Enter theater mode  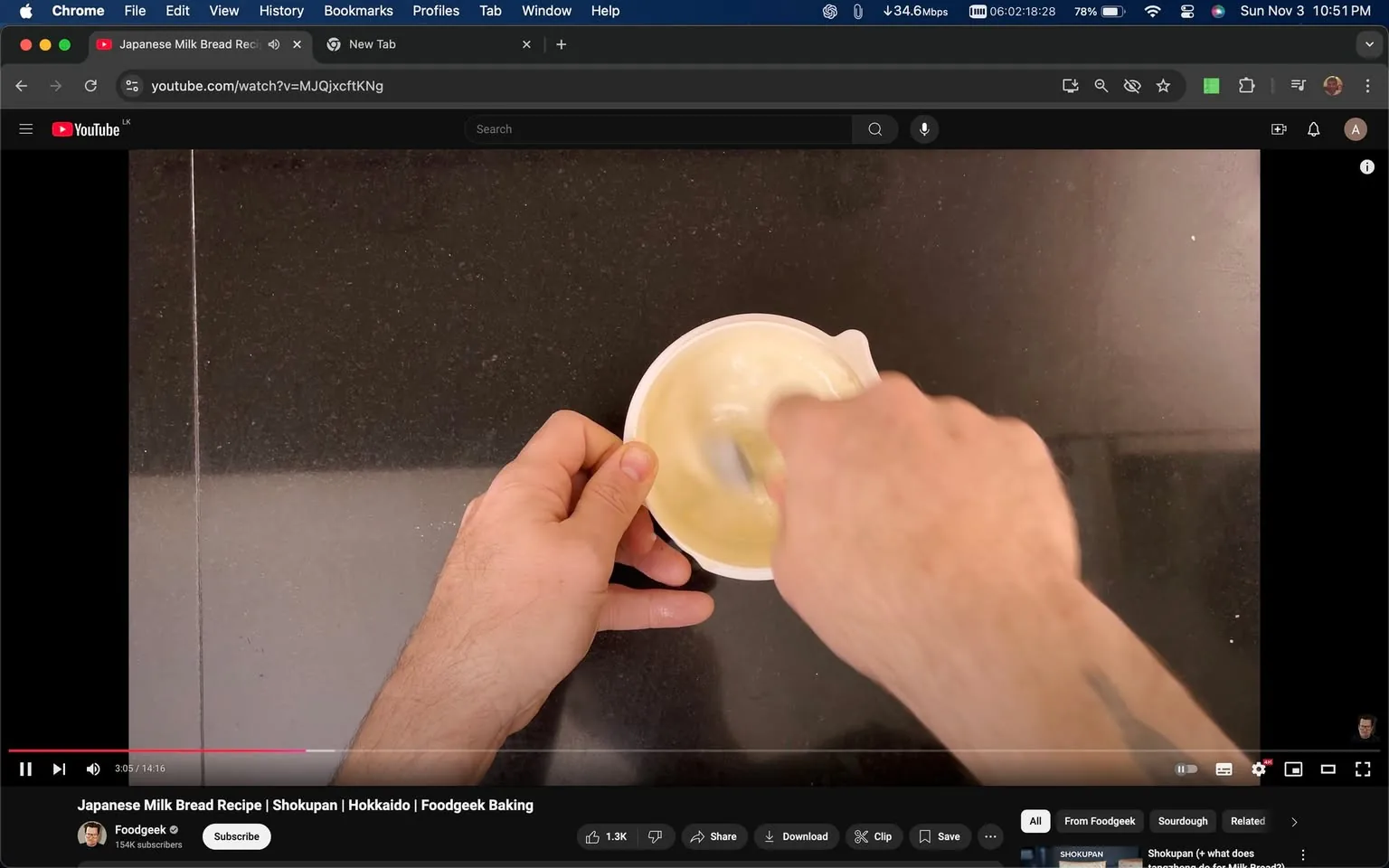coord(1328,769)
